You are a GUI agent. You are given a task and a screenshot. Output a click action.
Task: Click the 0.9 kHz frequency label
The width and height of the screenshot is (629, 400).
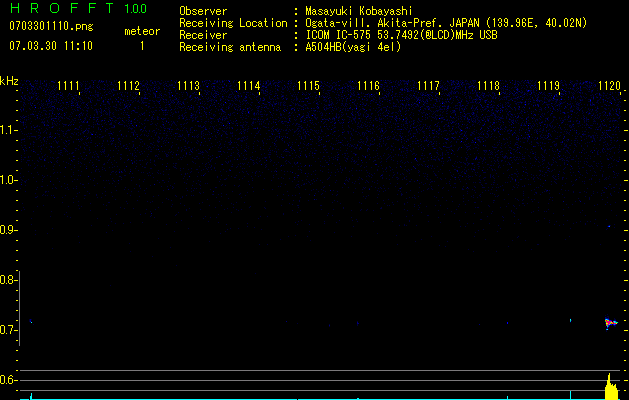[8, 230]
